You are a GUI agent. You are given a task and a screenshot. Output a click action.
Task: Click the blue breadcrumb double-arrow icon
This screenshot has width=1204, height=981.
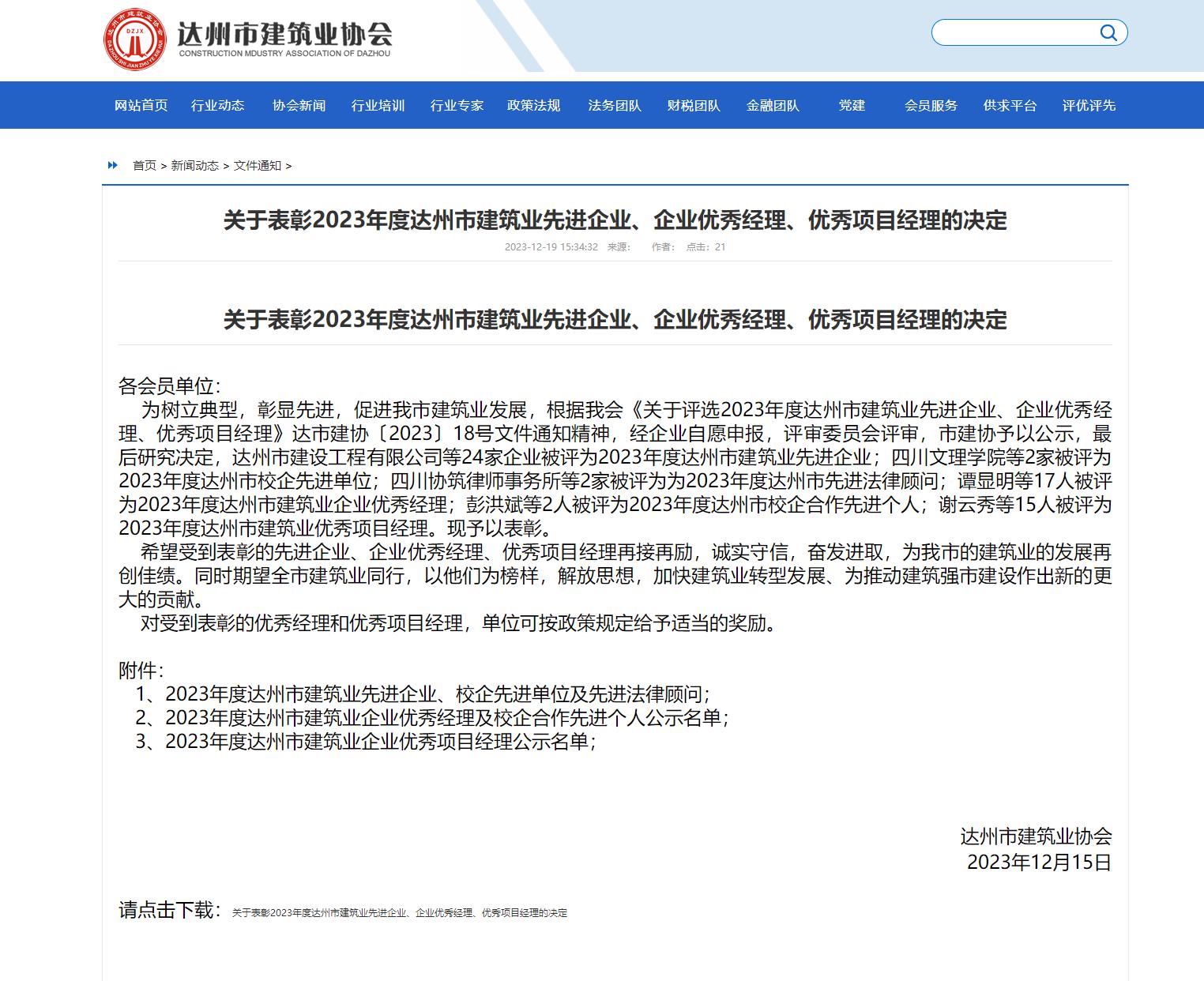pos(113,165)
